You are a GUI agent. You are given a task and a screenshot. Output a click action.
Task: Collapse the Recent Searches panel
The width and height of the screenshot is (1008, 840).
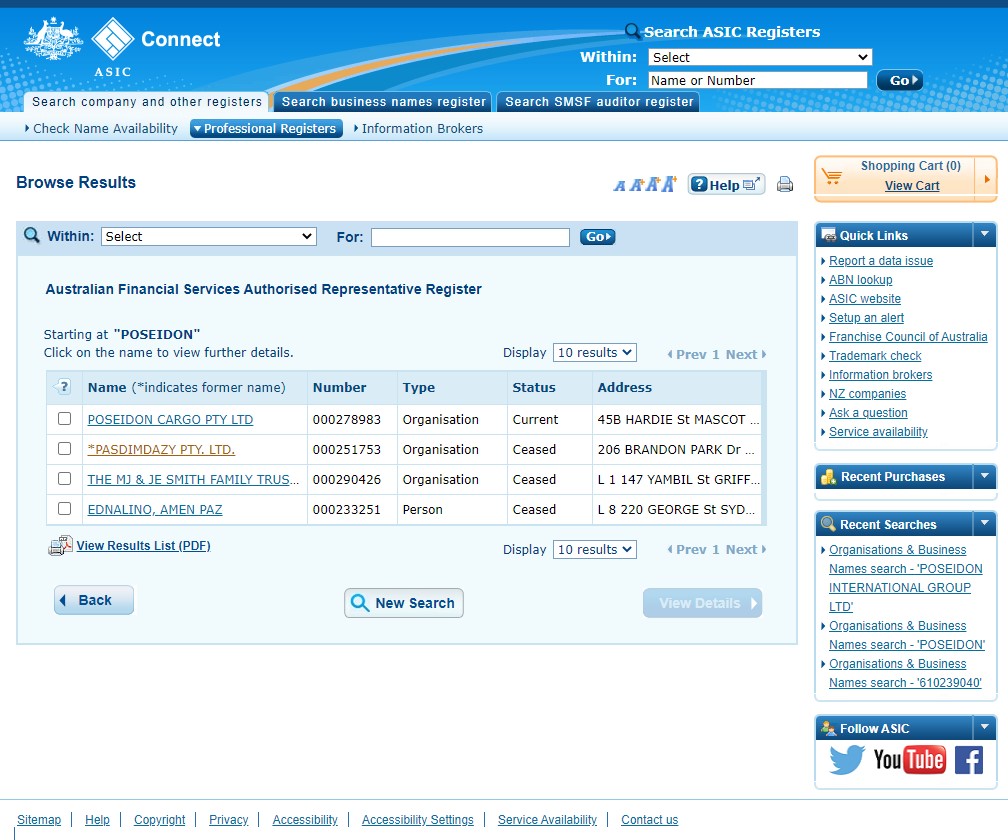tap(984, 524)
